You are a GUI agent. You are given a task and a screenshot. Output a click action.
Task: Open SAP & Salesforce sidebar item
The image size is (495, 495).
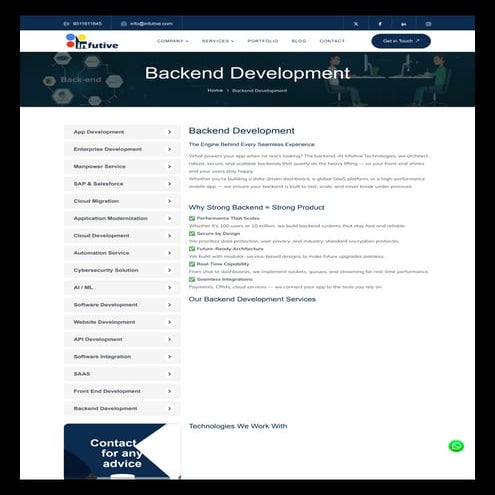pos(122,184)
